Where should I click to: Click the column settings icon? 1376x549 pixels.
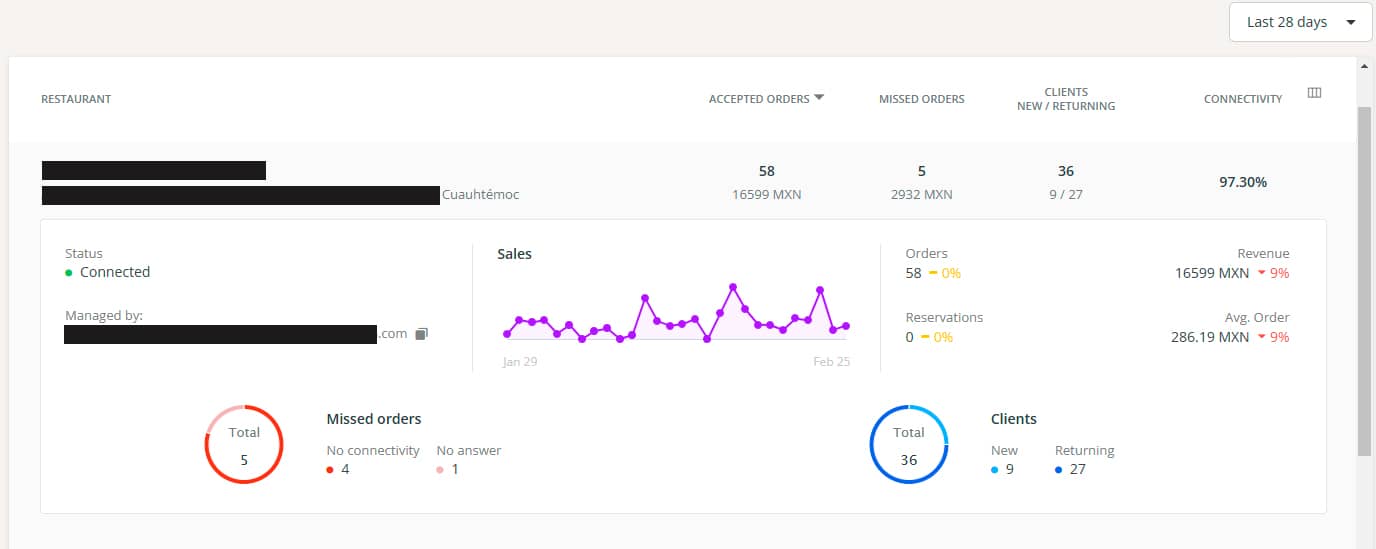click(1315, 93)
